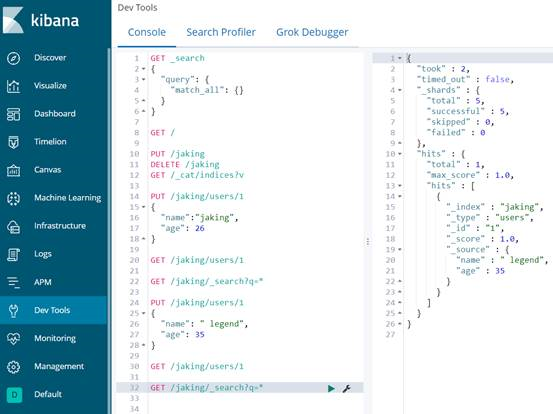
Task: Run request with green play button
Action: (331, 388)
